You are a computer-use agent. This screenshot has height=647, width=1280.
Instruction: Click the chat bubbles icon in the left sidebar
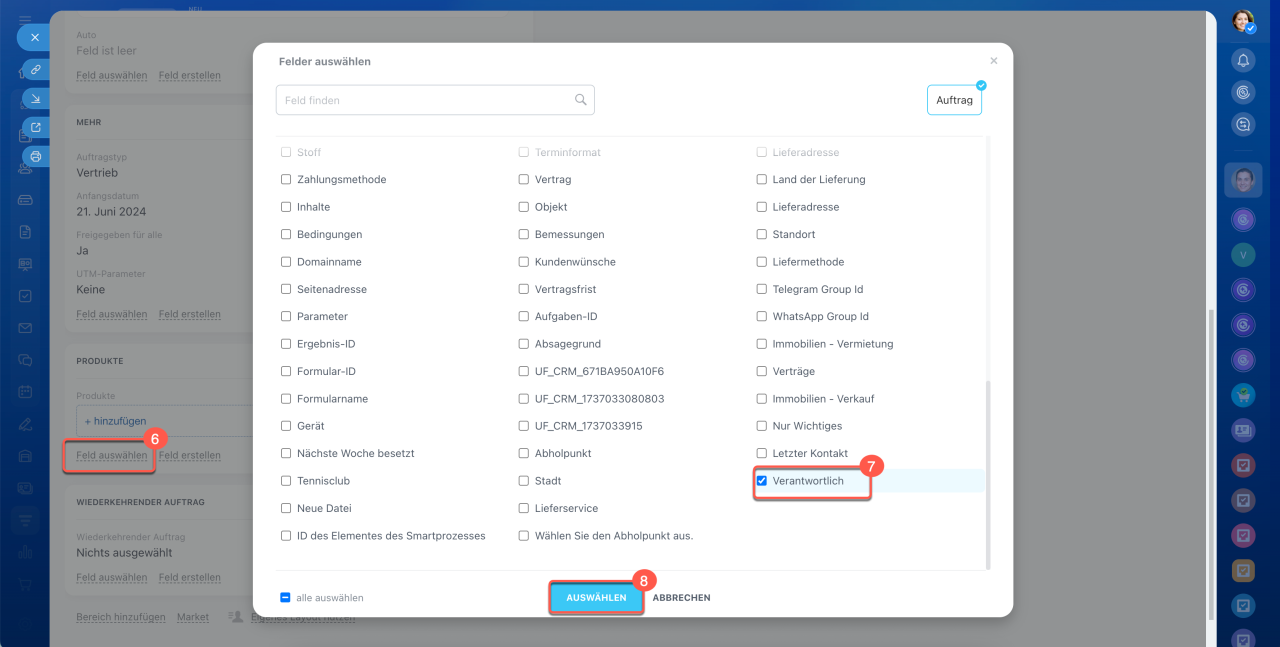[x=25, y=360]
